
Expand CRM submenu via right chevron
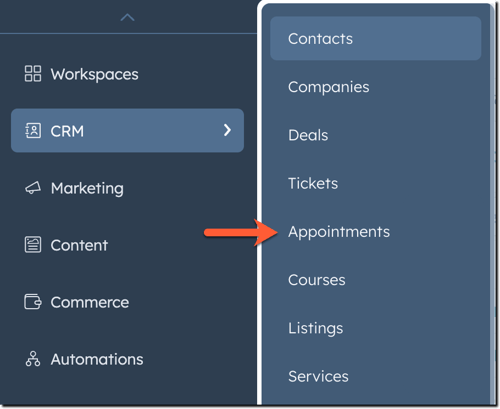tap(227, 130)
